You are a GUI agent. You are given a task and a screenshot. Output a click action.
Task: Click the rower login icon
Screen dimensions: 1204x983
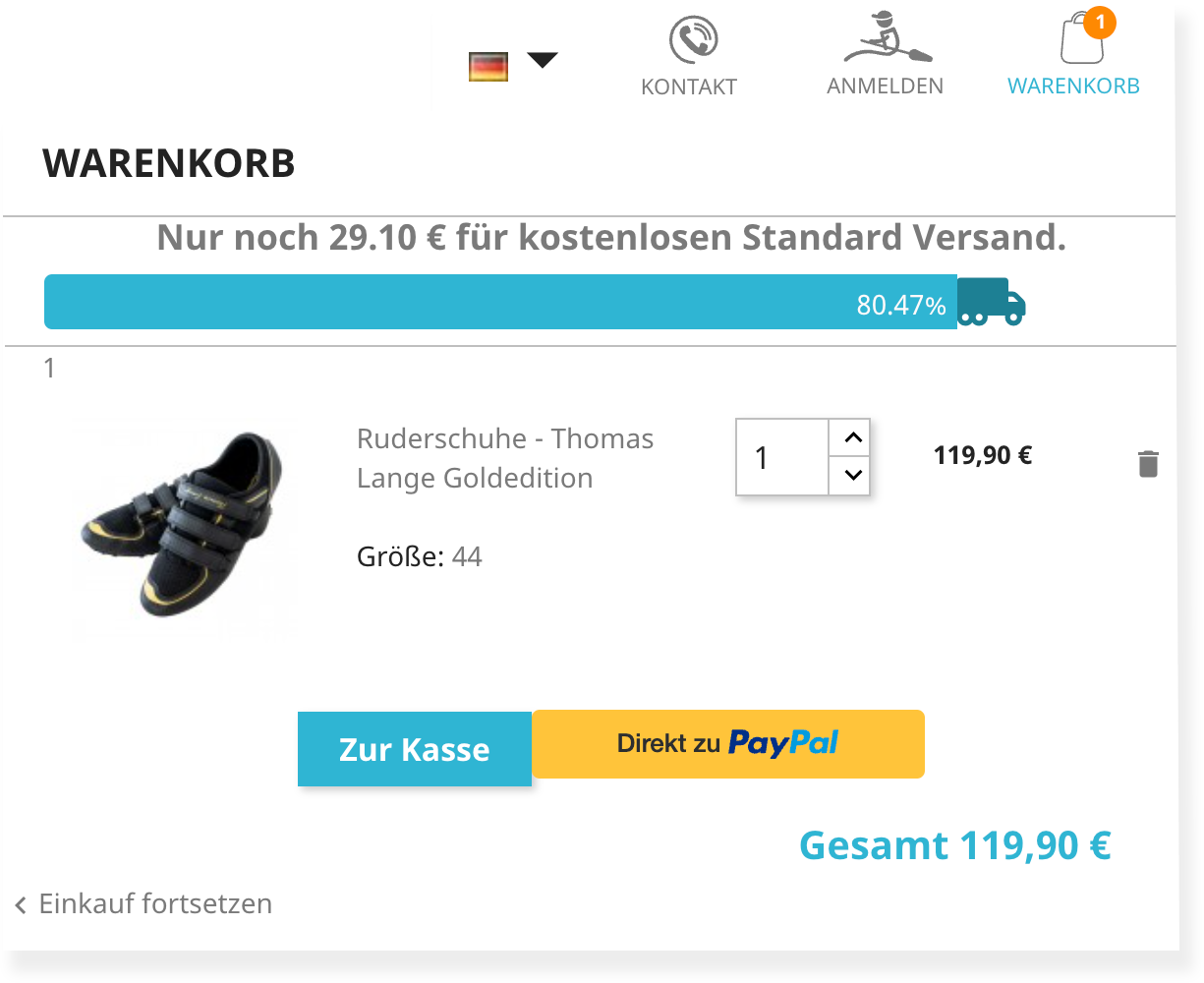click(888, 37)
